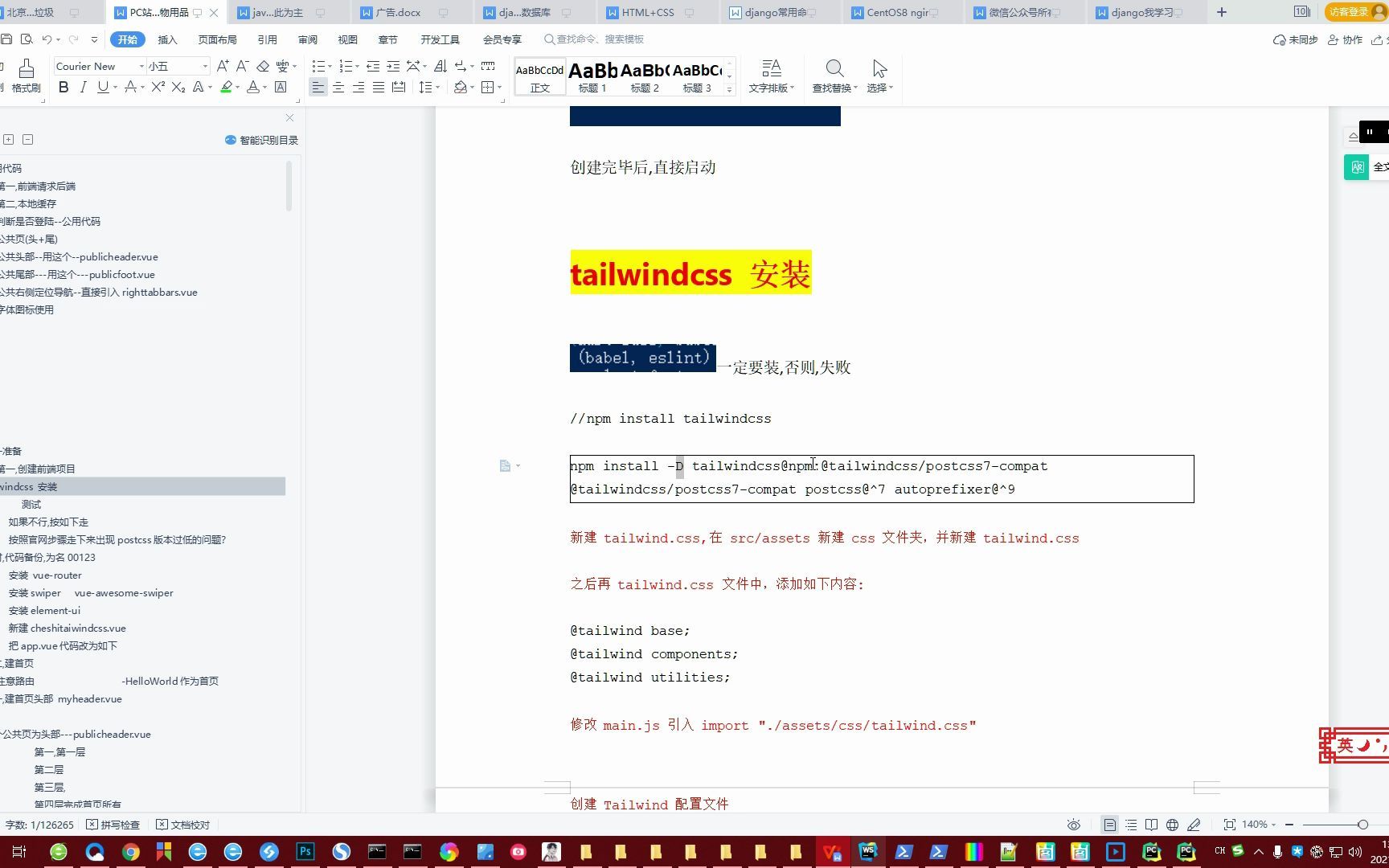
Task: Add a new document tab with plus icon
Action: click(1222, 12)
